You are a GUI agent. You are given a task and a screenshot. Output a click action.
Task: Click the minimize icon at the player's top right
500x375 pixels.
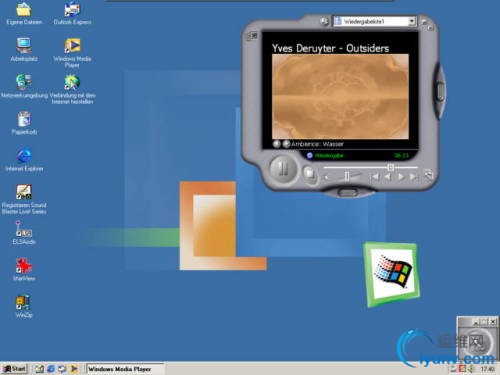424,22
